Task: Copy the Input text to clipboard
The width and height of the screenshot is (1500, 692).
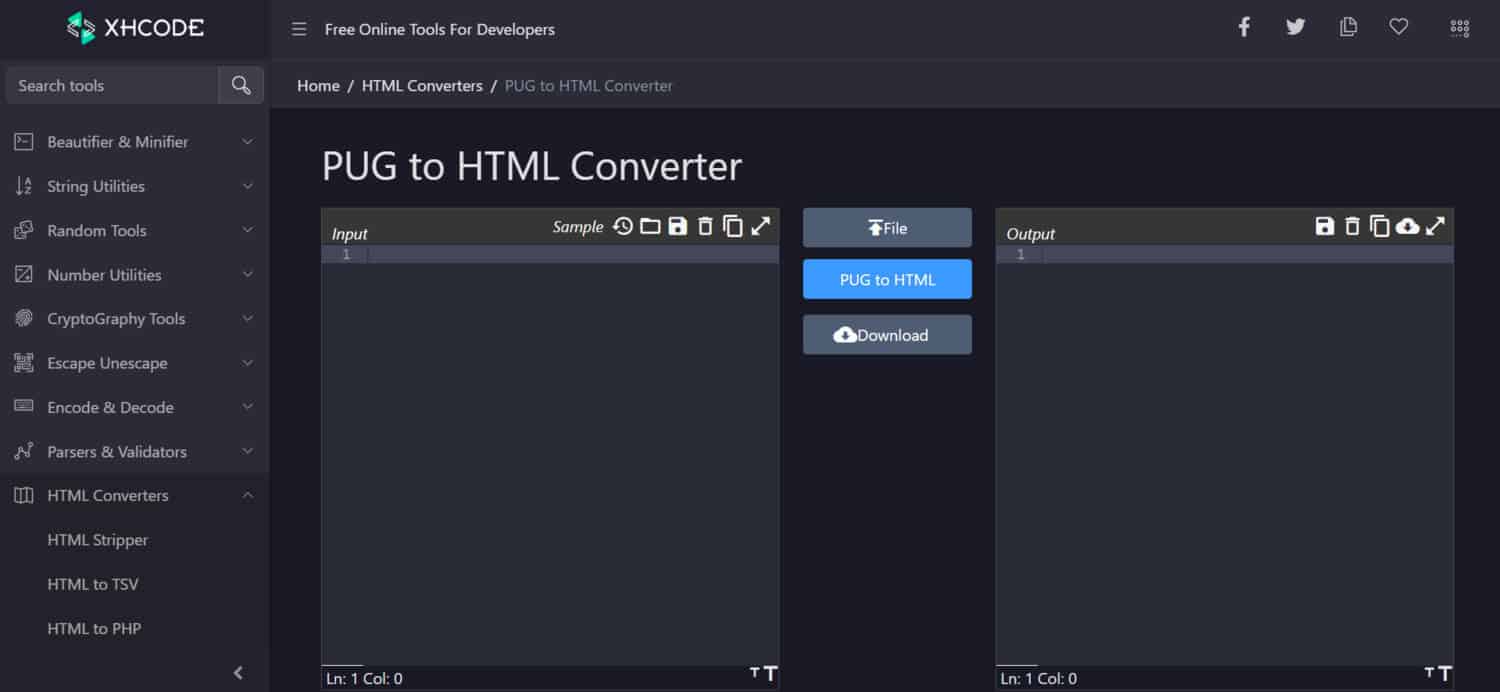Action: click(733, 226)
